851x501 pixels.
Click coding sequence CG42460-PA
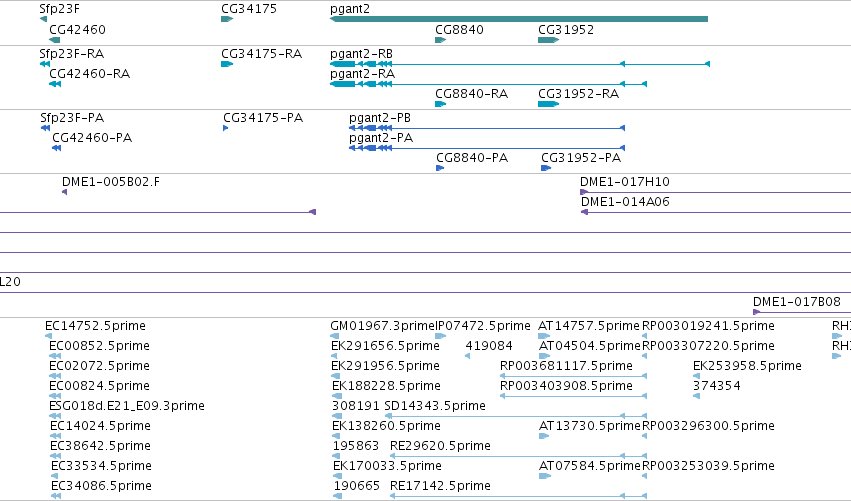pyautogui.click(x=56, y=148)
